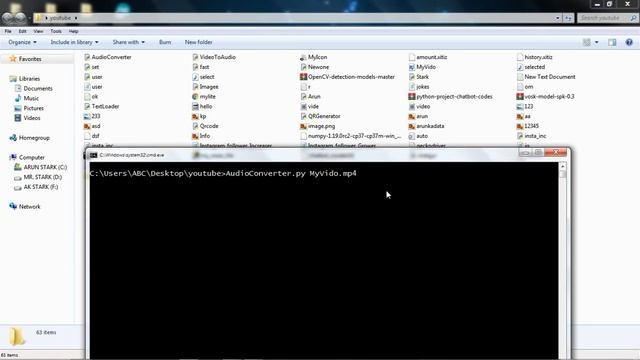Select the QRGenerator file icon

[303, 116]
